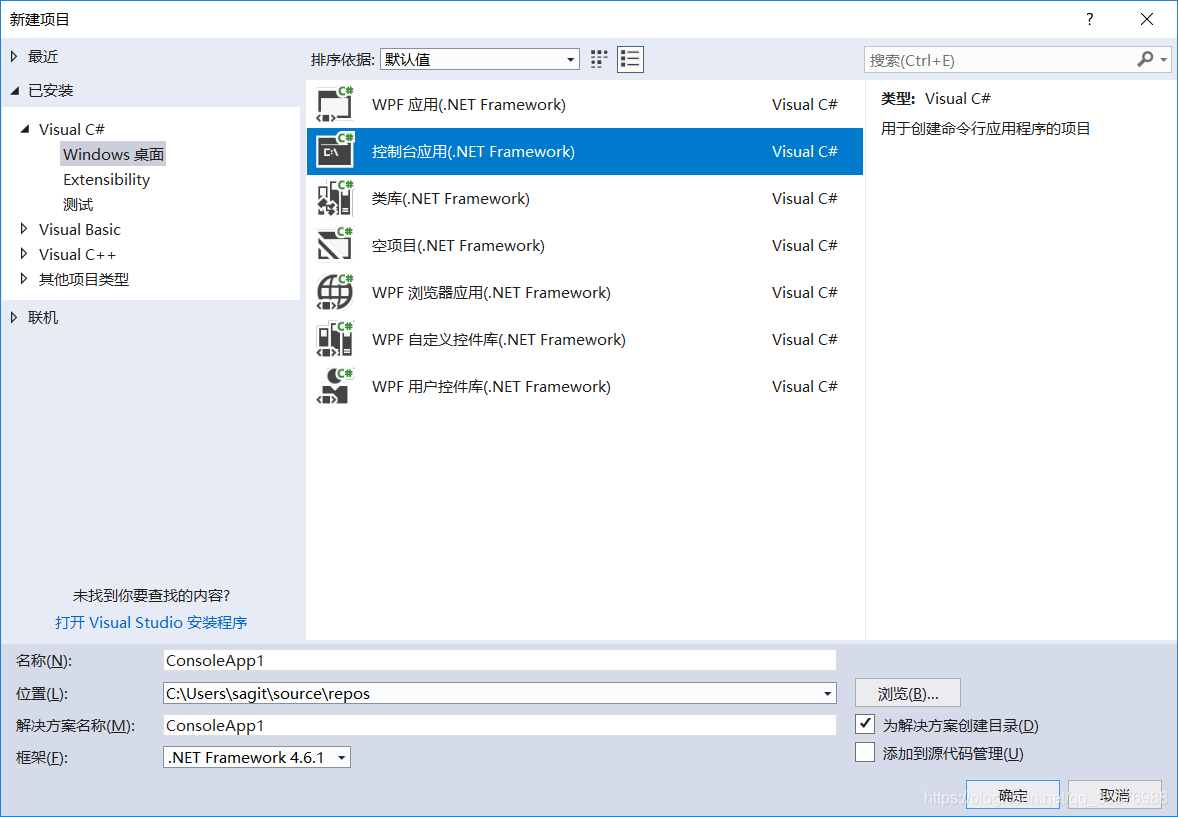Select WPF 自定义控件库(.NET Framework) row text
This screenshot has width=1178, height=817.
[499, 339]
